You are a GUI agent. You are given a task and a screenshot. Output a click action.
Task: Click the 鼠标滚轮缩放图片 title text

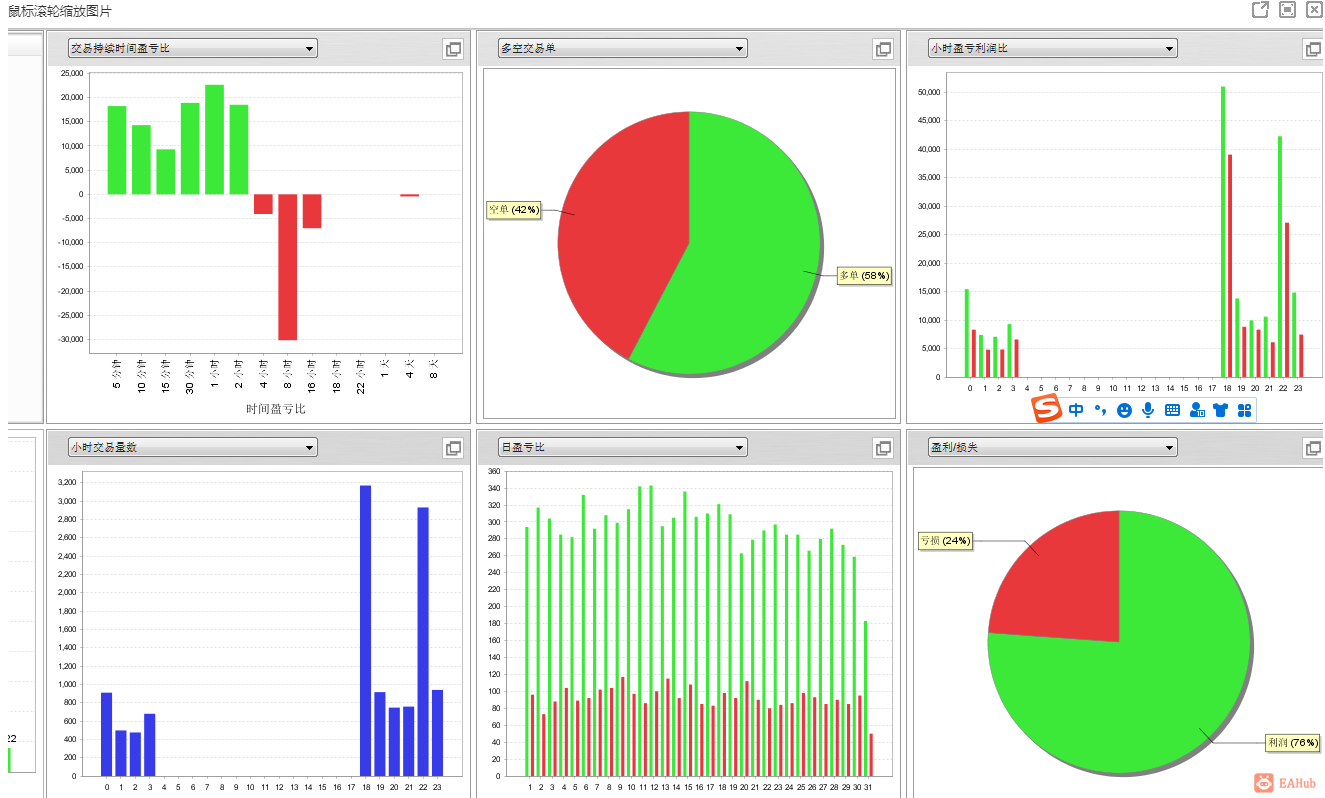coord(60,11)
